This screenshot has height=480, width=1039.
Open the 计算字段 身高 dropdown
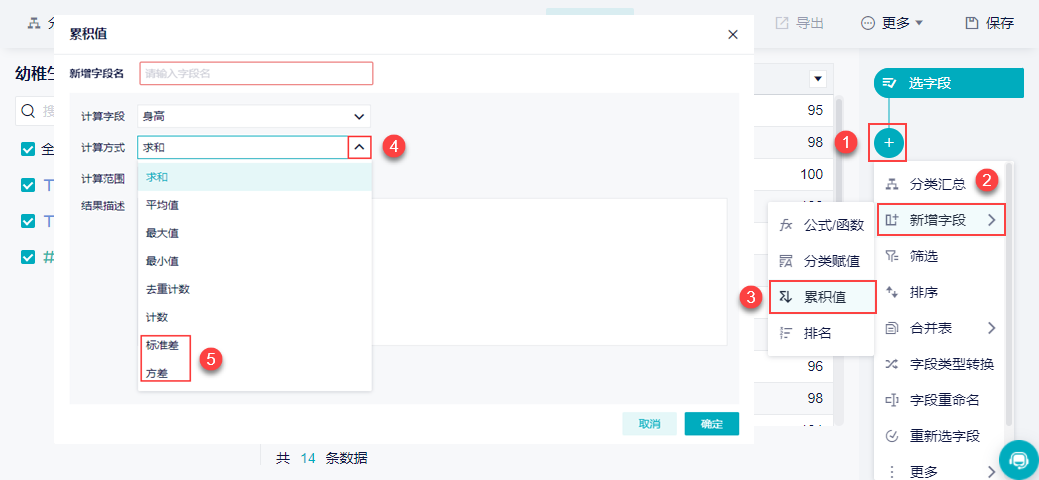[254, 117]
